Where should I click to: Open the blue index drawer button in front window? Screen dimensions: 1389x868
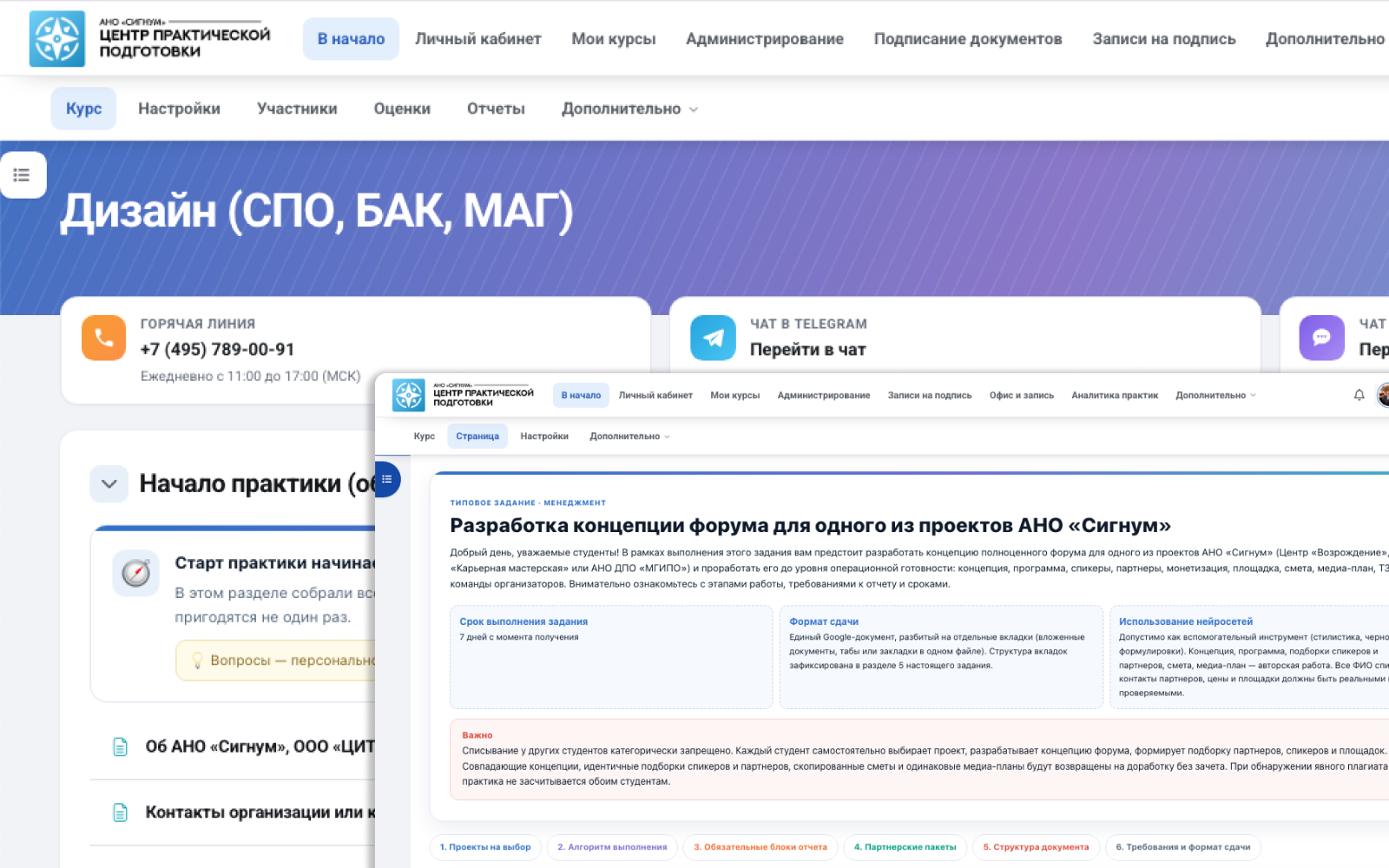pos(387,479)
